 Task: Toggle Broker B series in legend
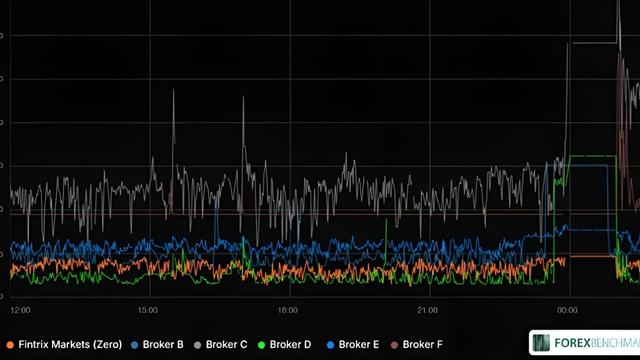click(x=157, y=344)
